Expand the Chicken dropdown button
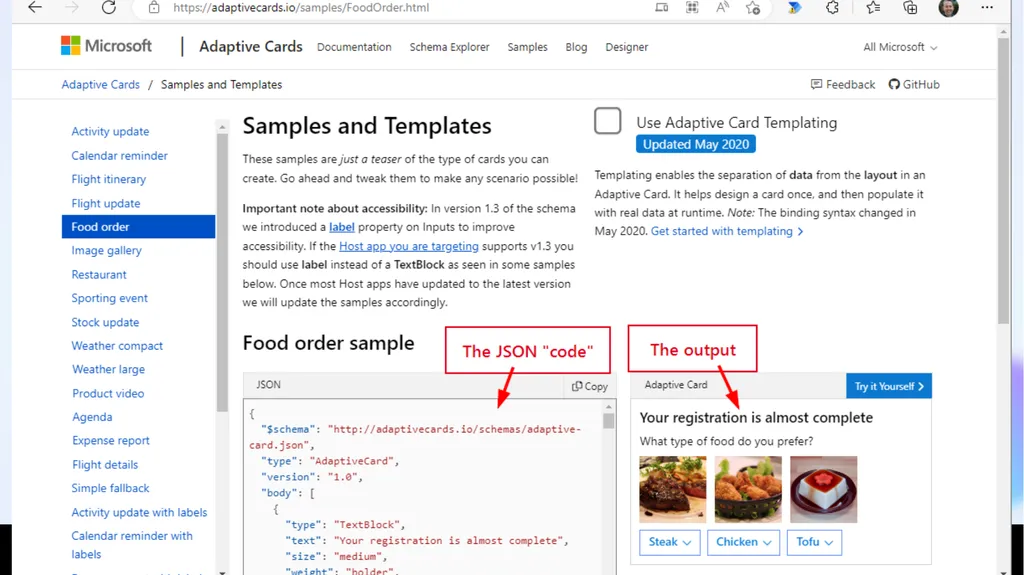This screenshot has height=575, width=1024. [743, 542]
